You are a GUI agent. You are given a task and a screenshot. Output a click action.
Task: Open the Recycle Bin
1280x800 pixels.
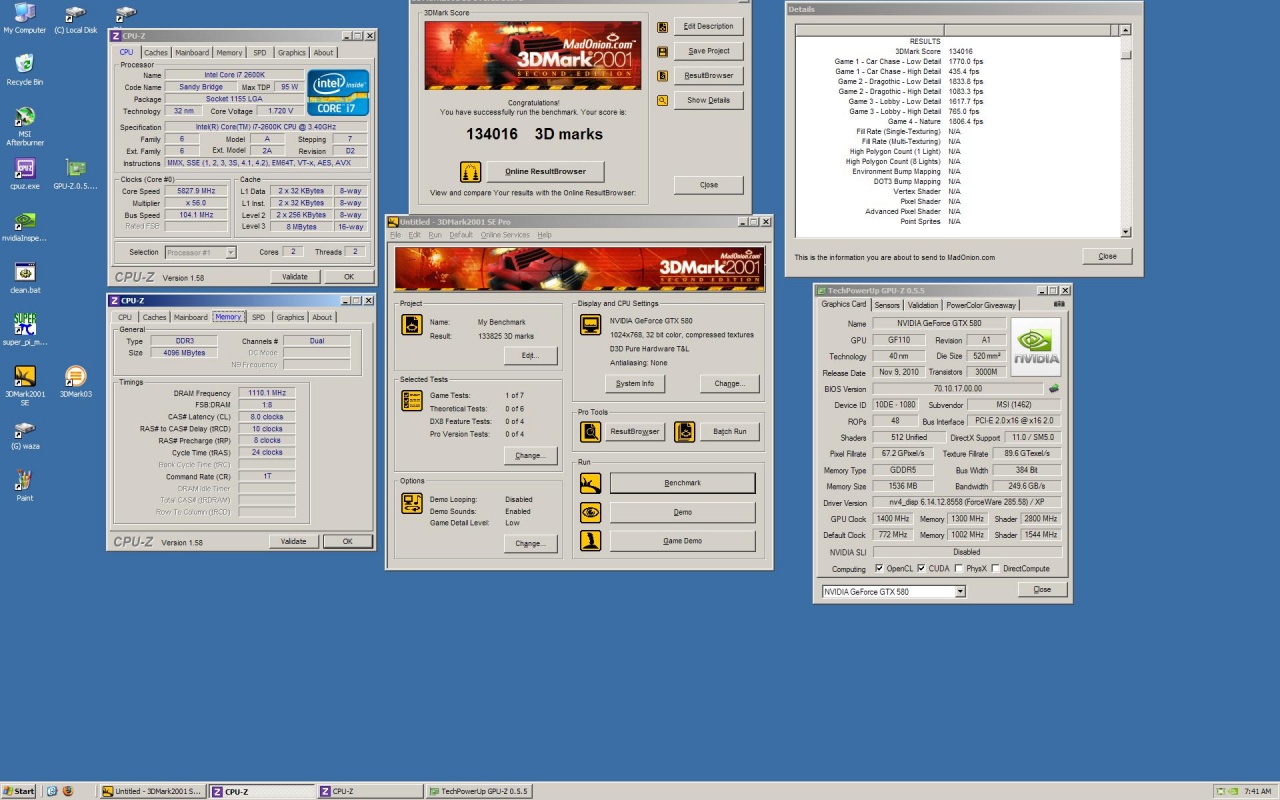pos(24,65)
